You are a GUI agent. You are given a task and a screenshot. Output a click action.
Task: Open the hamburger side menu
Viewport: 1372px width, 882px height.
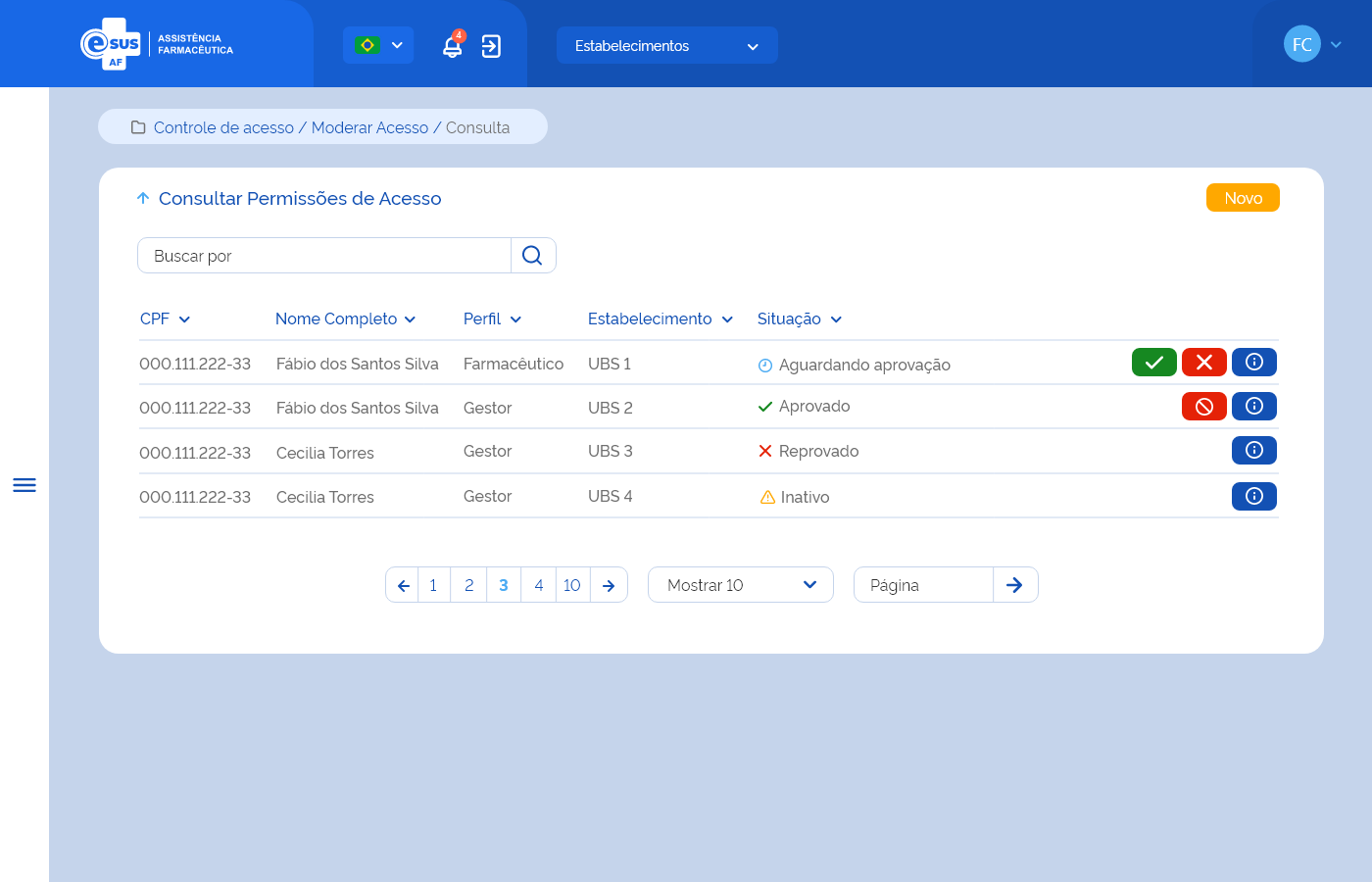pos(24,485)
